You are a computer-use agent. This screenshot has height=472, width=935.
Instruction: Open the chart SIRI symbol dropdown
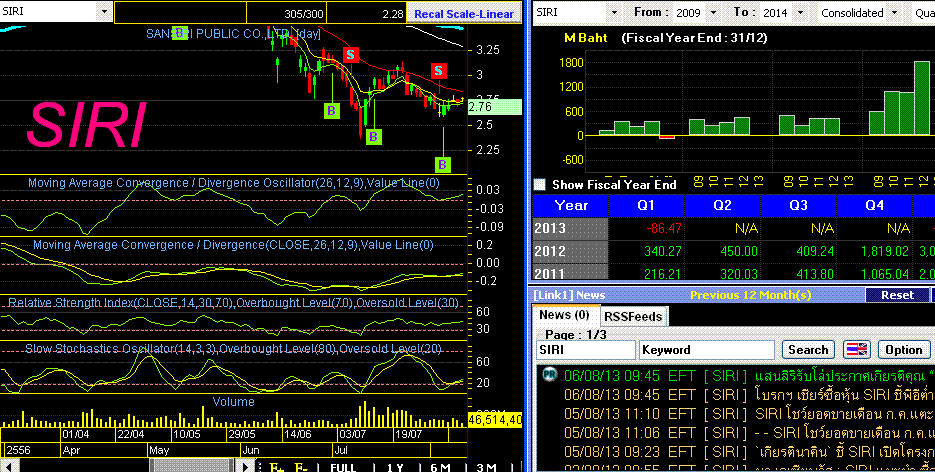pyautogui.click(x=104, y=11)
